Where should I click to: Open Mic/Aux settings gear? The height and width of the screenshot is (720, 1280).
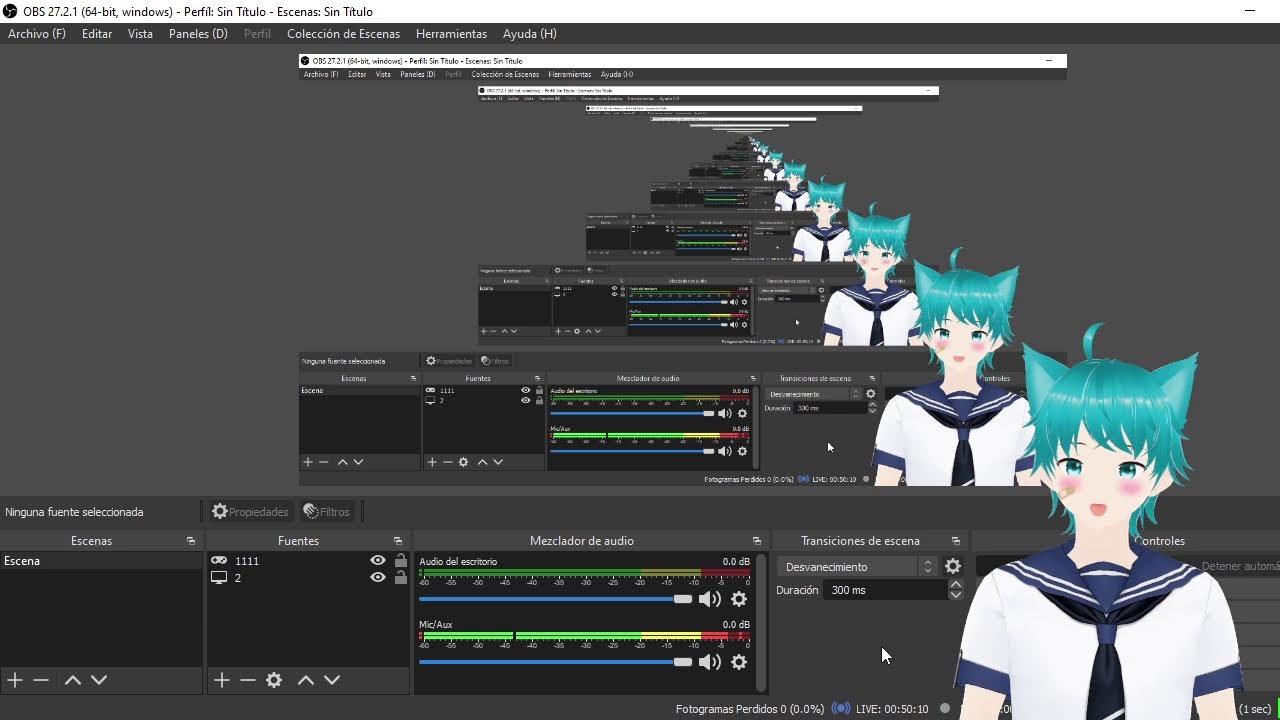(x=739, y=662)
